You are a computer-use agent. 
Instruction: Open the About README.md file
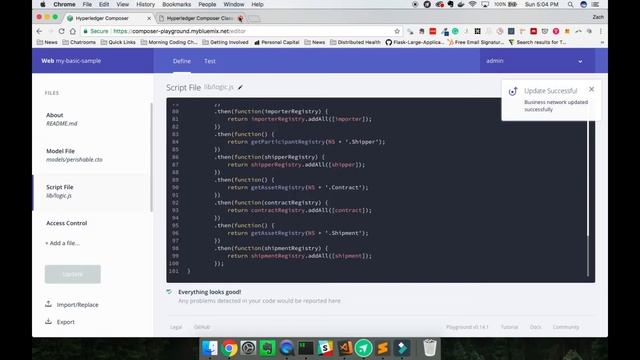click(91, 119)
